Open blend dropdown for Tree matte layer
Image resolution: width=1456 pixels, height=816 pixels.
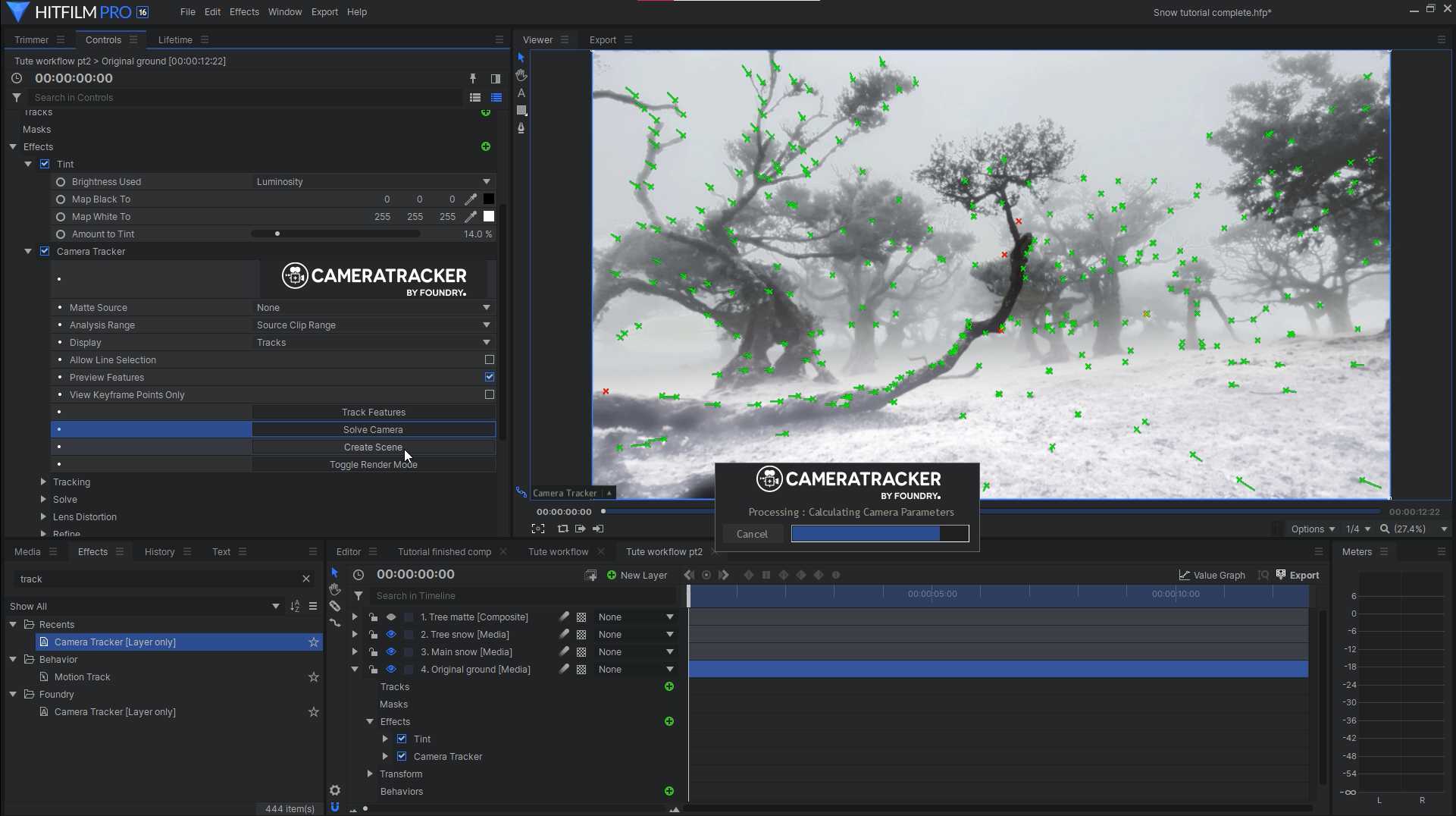636,617
